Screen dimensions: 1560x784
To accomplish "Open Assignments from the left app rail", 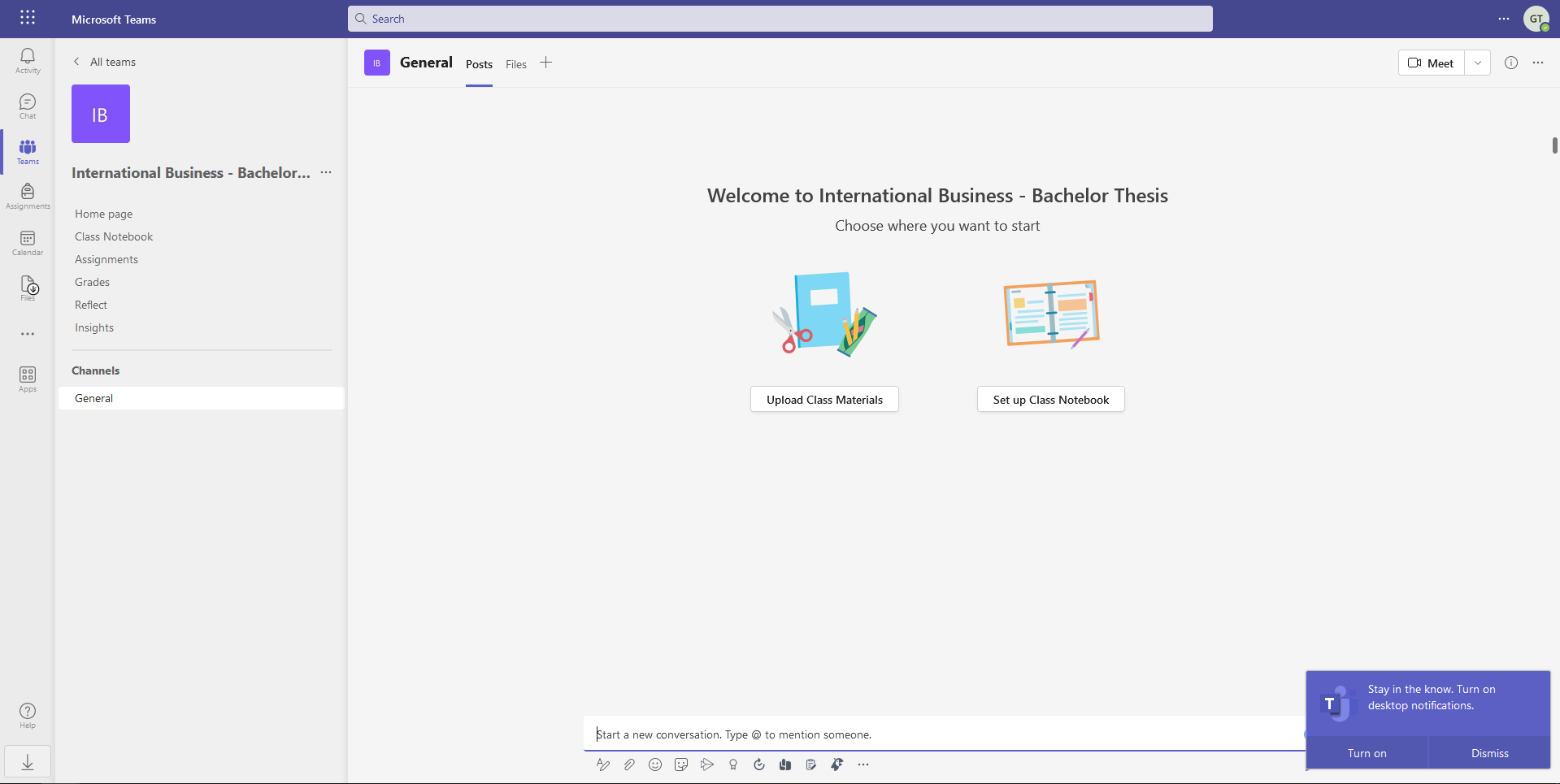I will click(28, 197).
